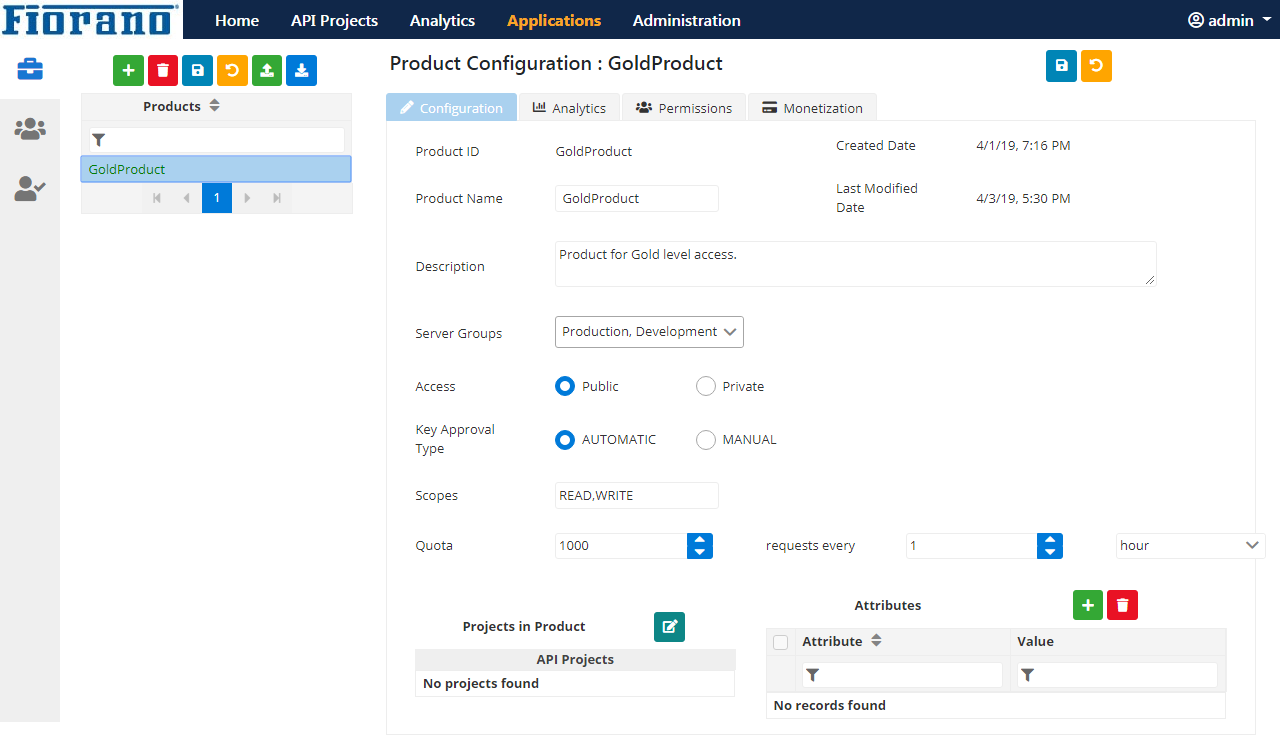Open the Permissions tab

684,108
